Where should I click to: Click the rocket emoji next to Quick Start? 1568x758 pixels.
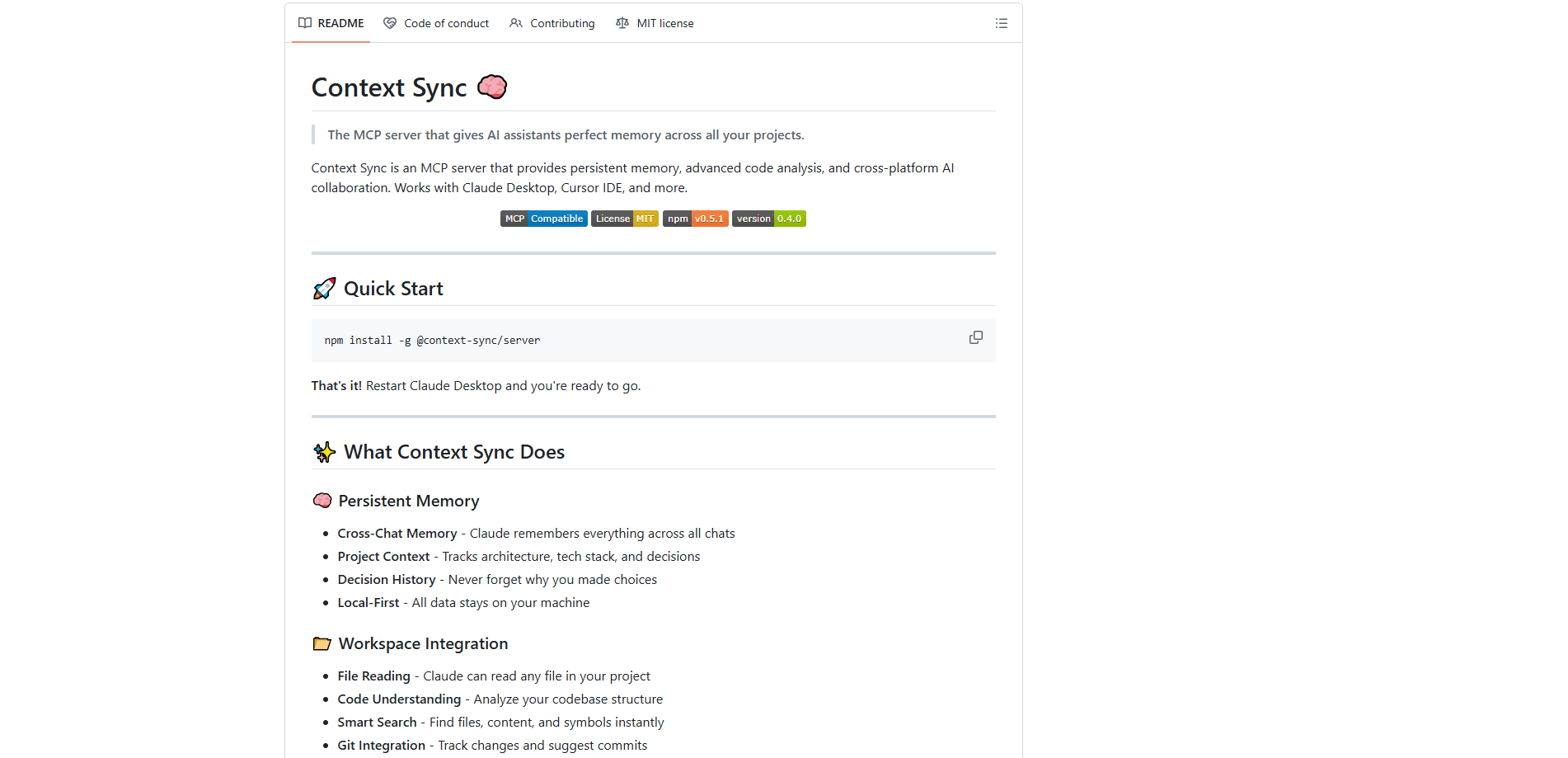click(324, 289)
